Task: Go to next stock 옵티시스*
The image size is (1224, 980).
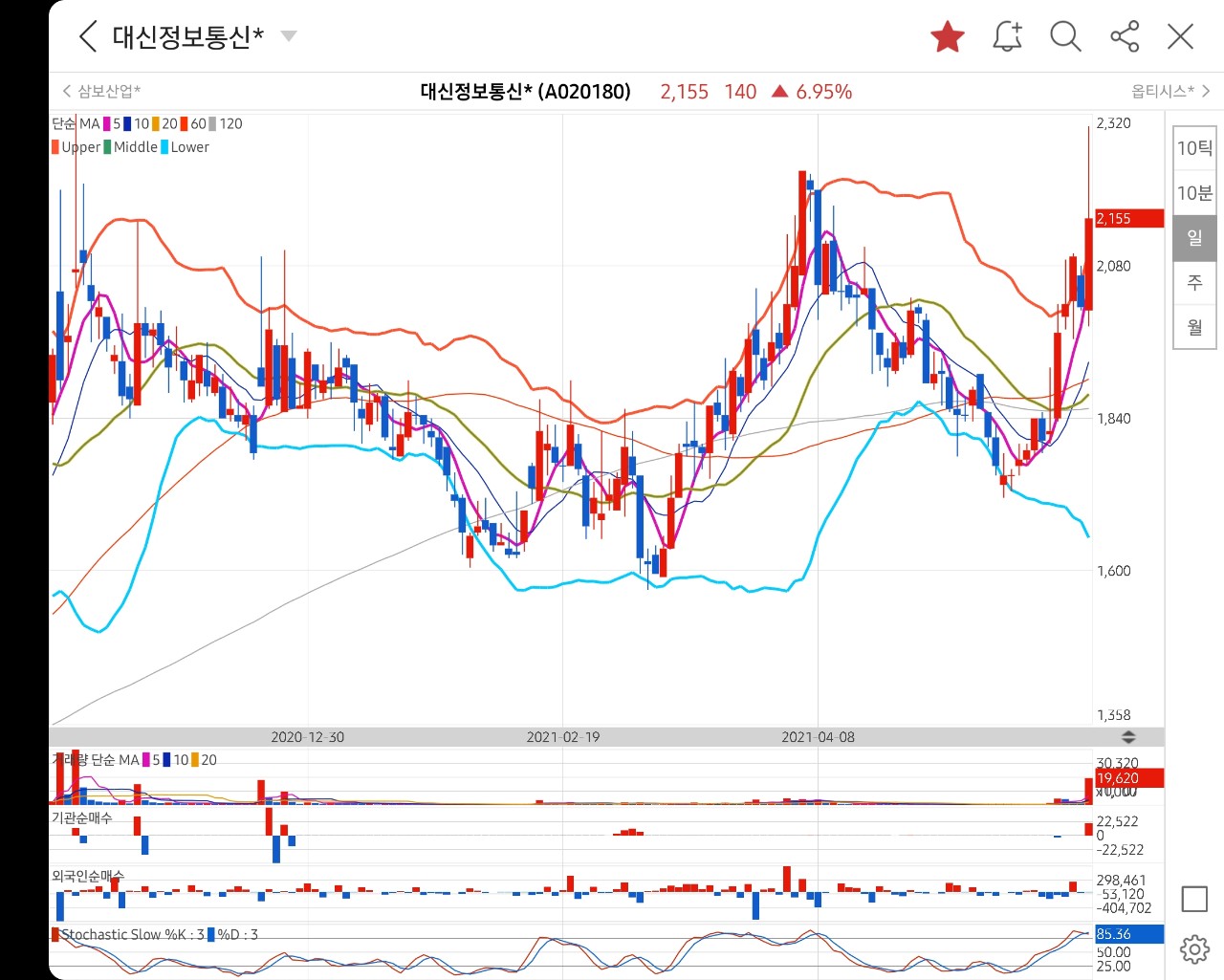Action: click(x=1170, y=91)
